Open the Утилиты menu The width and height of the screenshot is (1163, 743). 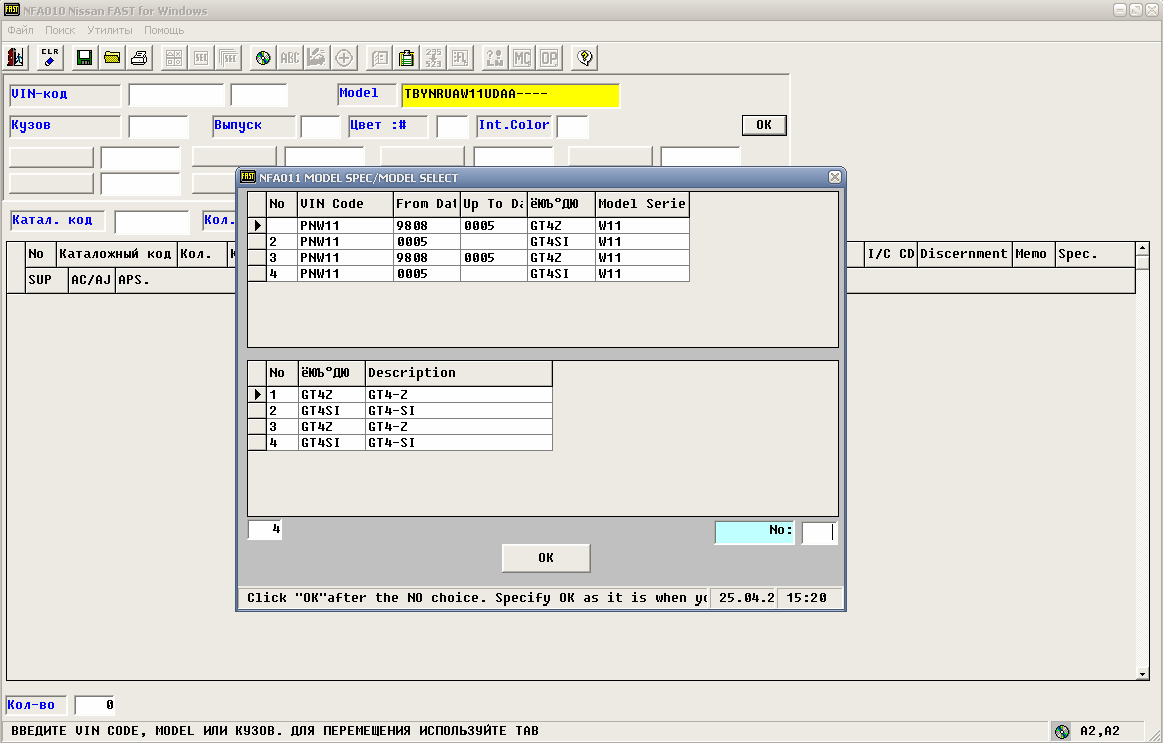pyautogui.click(x=109, y=30)
